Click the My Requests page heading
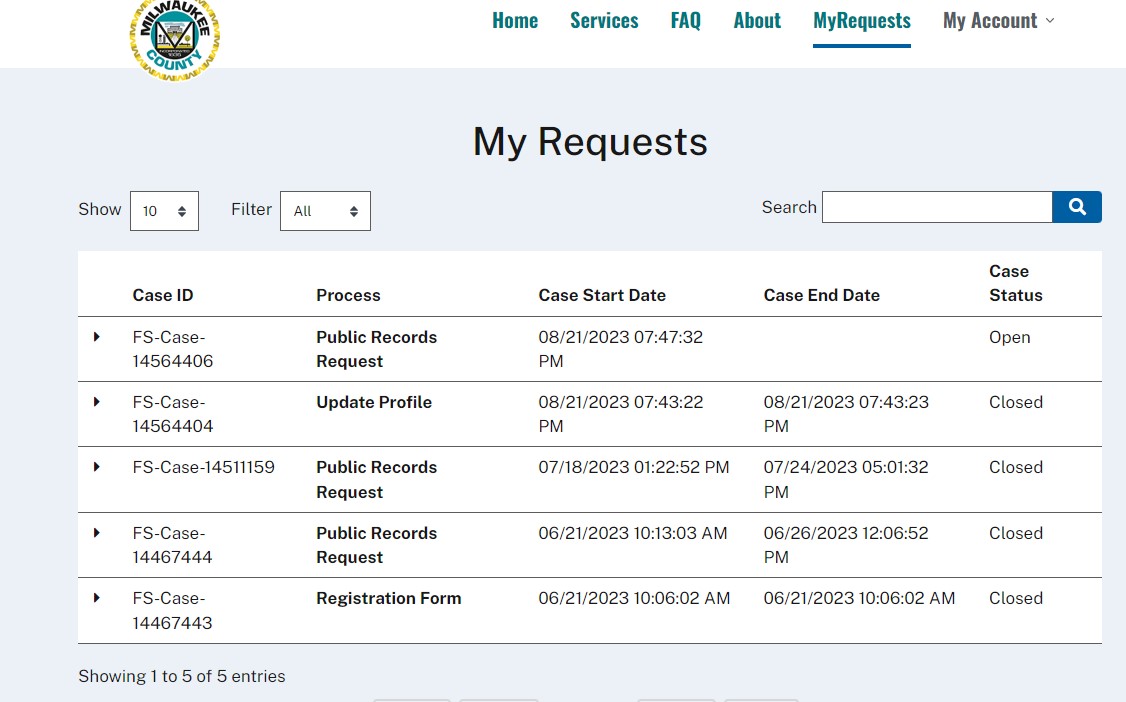 click(x=590, y=141)
